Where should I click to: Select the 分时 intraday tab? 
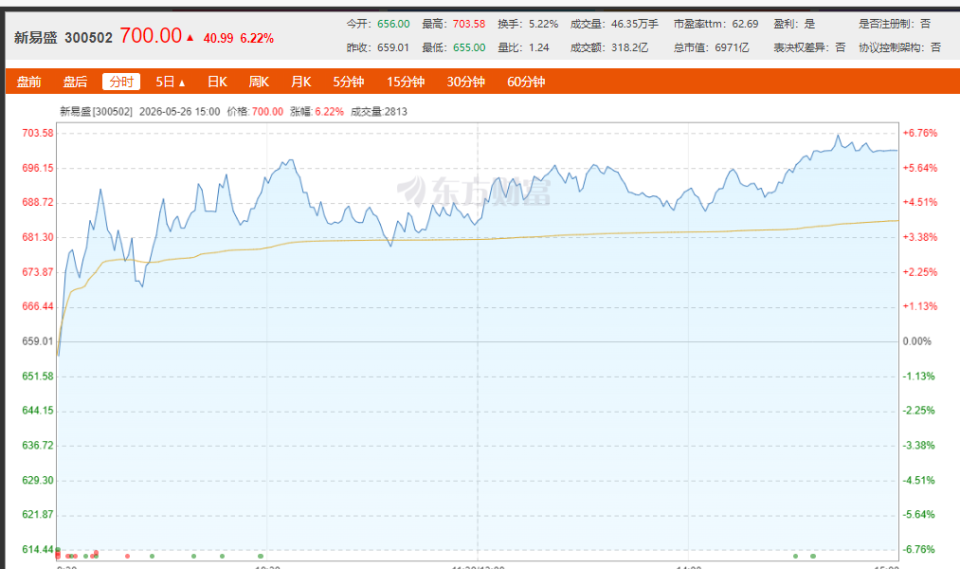point(121,81)
